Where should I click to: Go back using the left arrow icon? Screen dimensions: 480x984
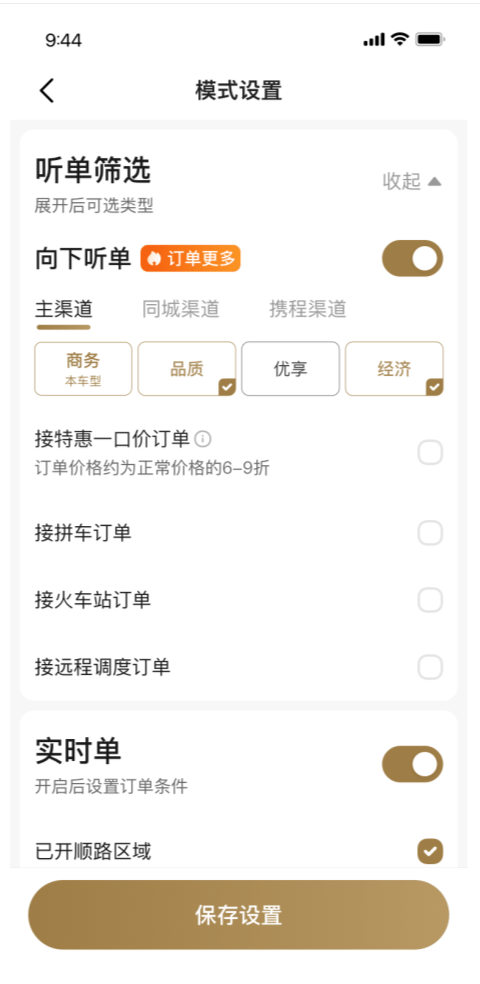[47, 90]
